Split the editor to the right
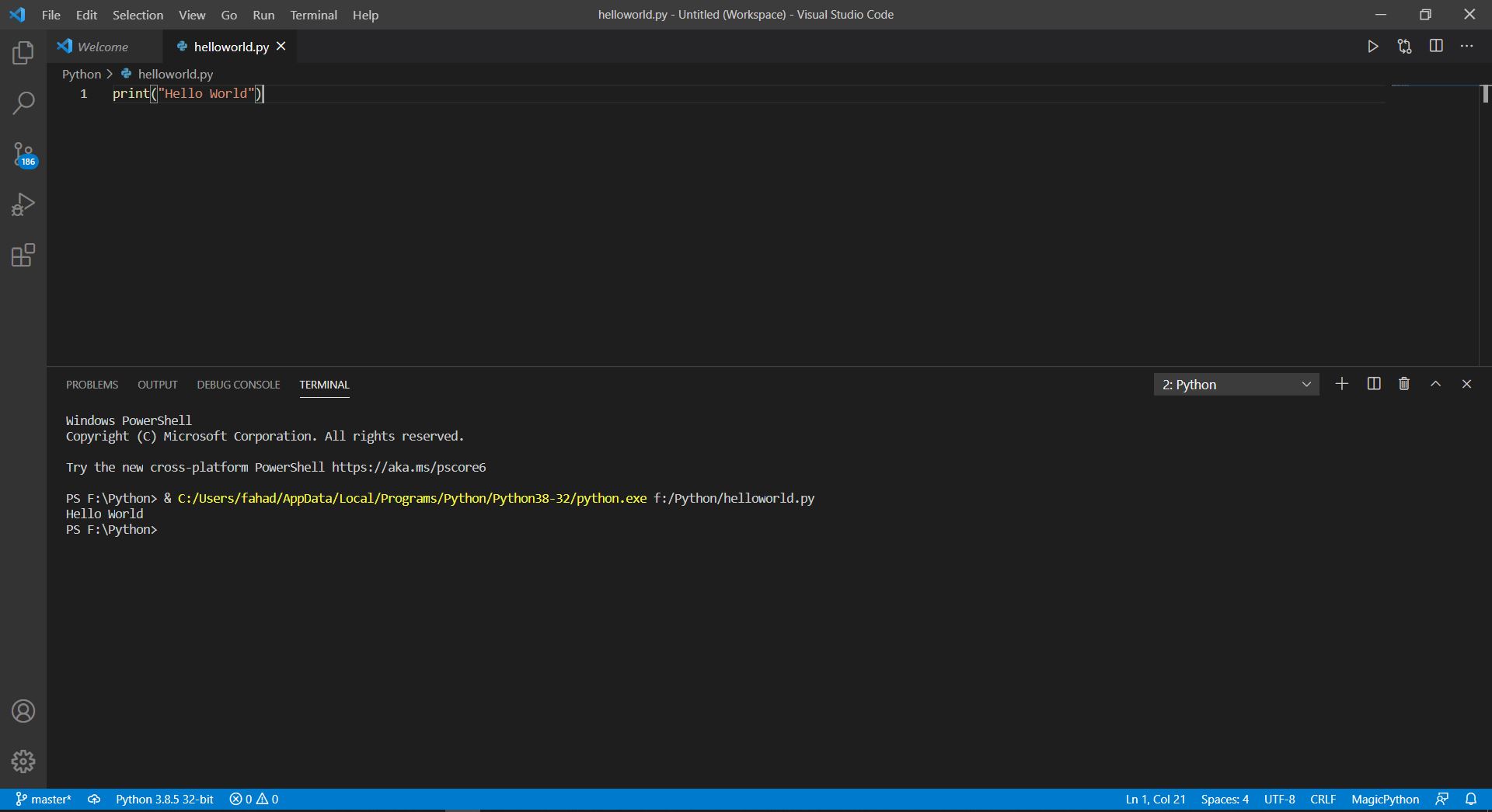This screenshot has width=1492, height=812. (x=1436, y=47)
